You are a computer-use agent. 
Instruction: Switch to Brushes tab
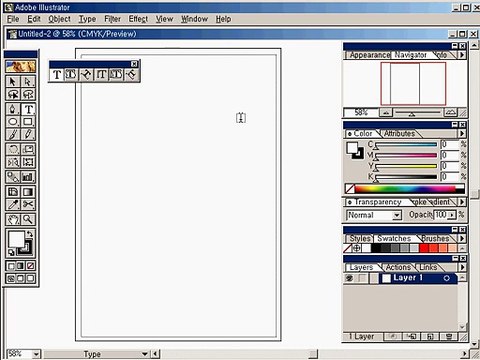(435, 239)
